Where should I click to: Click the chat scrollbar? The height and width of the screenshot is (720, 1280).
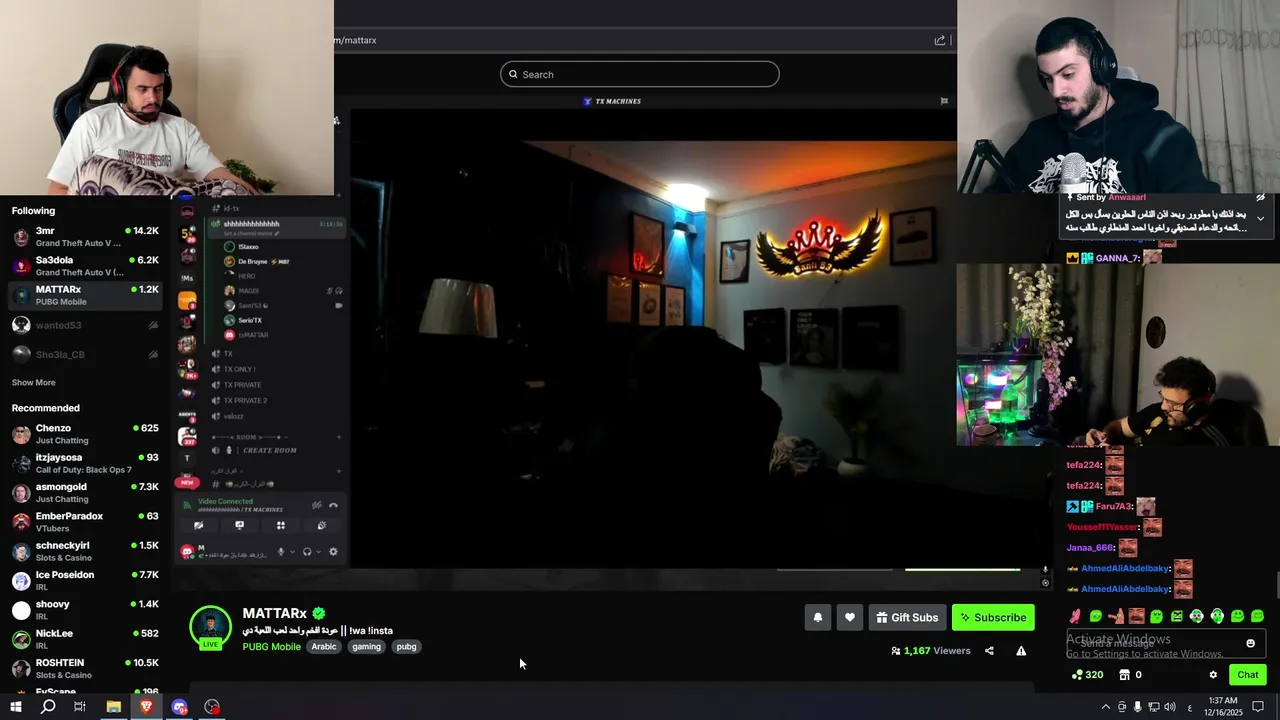[x=1277, y=583]
